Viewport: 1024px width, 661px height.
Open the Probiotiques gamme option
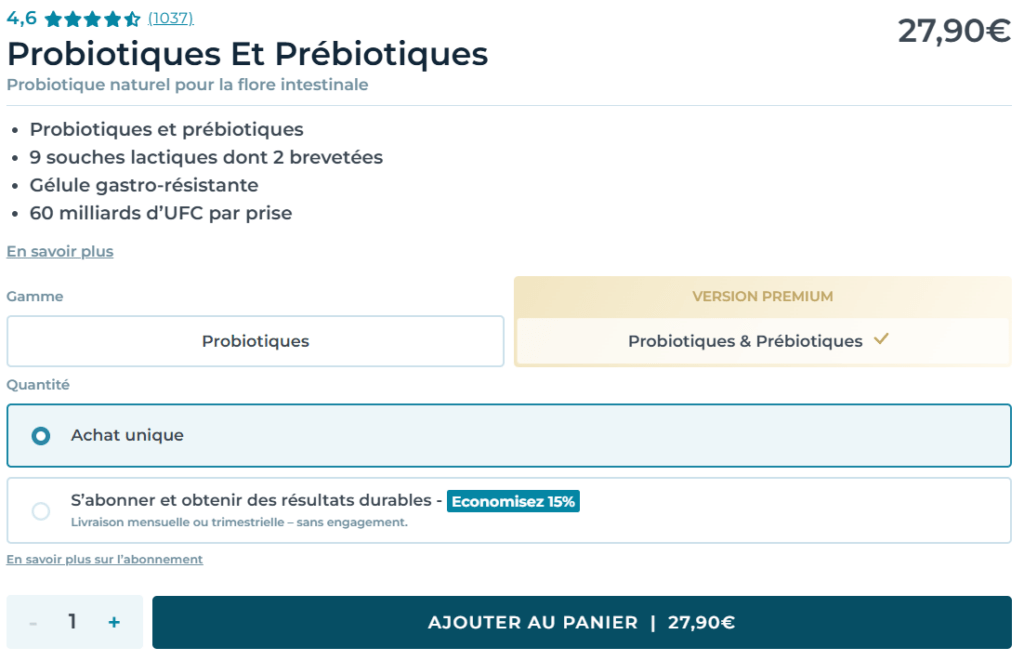[255, 341]
